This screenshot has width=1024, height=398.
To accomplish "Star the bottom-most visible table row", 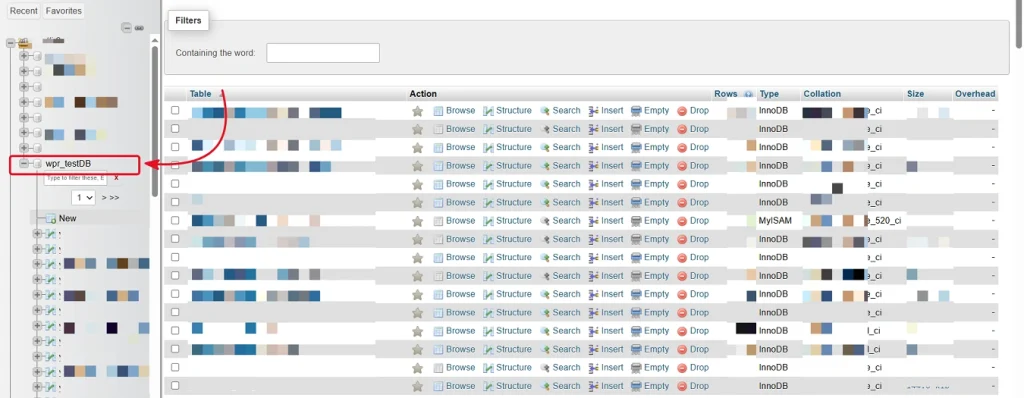I will tap(417, 386).
